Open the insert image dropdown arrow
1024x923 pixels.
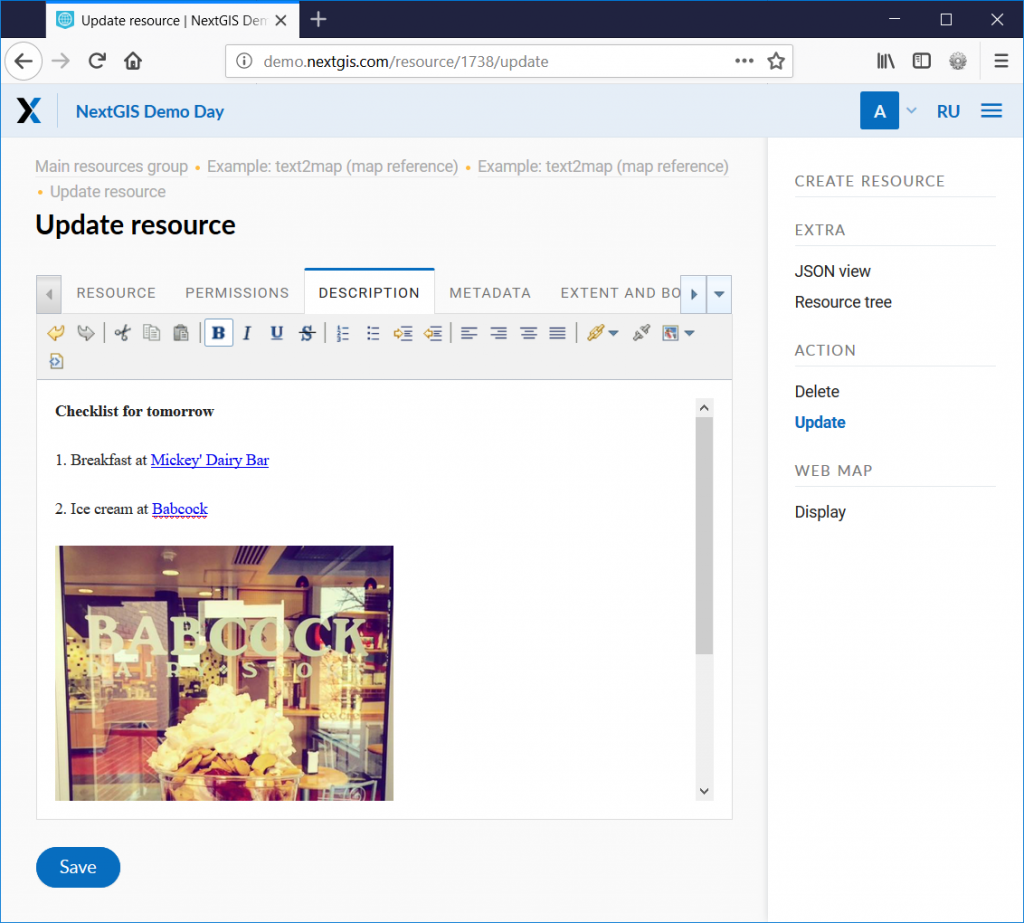pyautogui.click(x=689, y=333)
